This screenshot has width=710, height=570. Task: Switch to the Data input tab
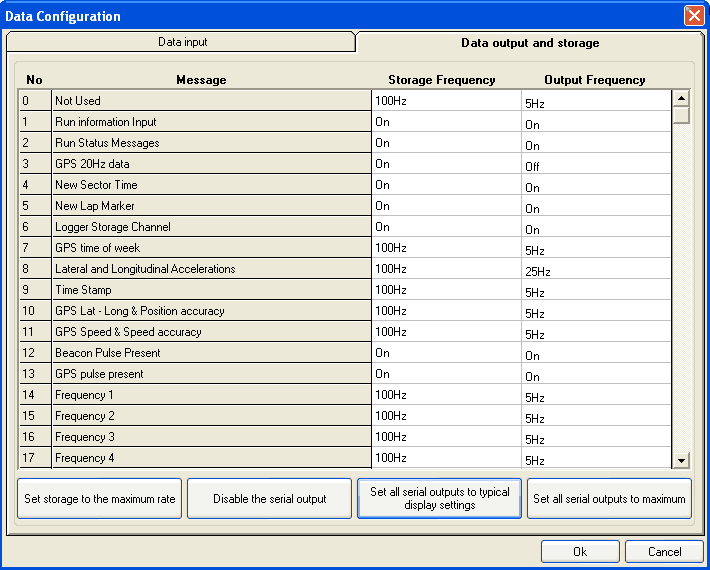click(182, 43)
